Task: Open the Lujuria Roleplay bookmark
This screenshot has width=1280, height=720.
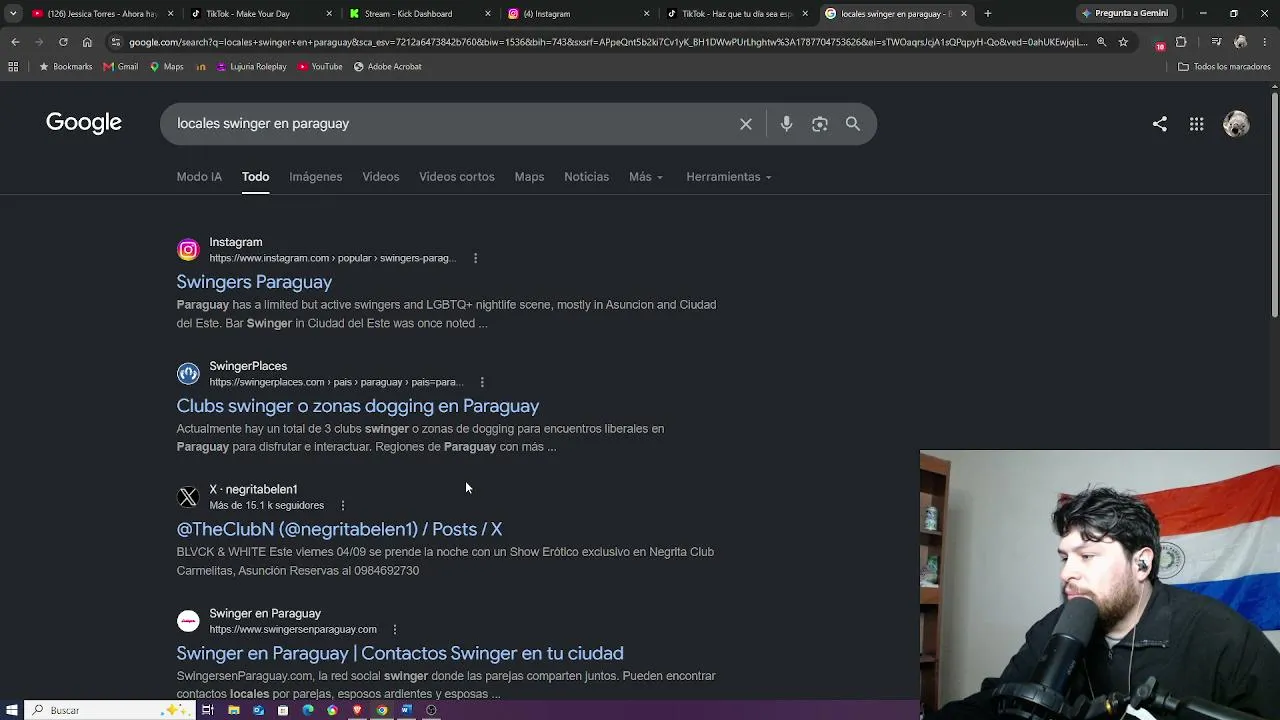Action: (251, 67)
